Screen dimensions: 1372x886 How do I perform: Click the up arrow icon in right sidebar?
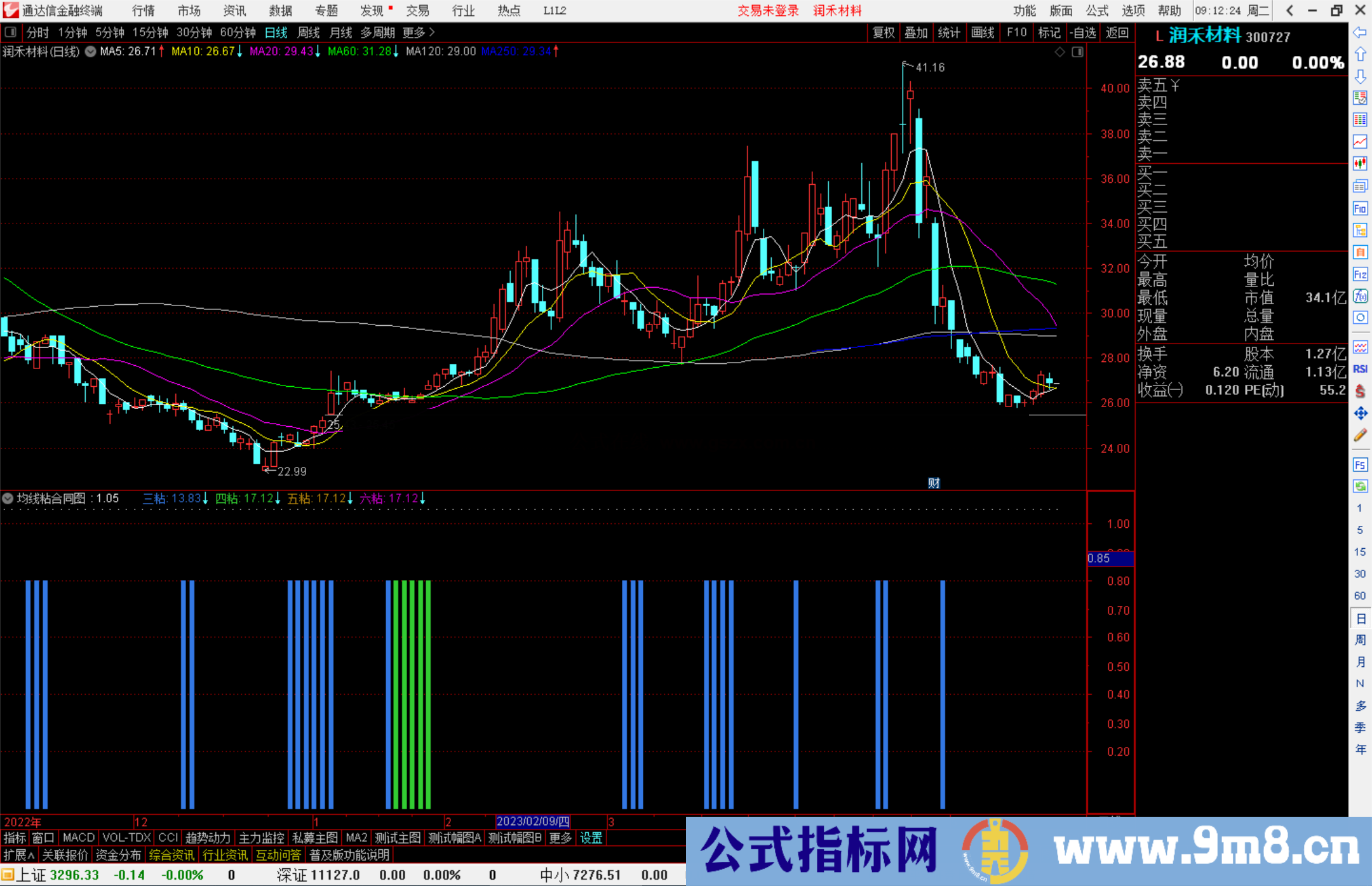[x=1360, y=55]
